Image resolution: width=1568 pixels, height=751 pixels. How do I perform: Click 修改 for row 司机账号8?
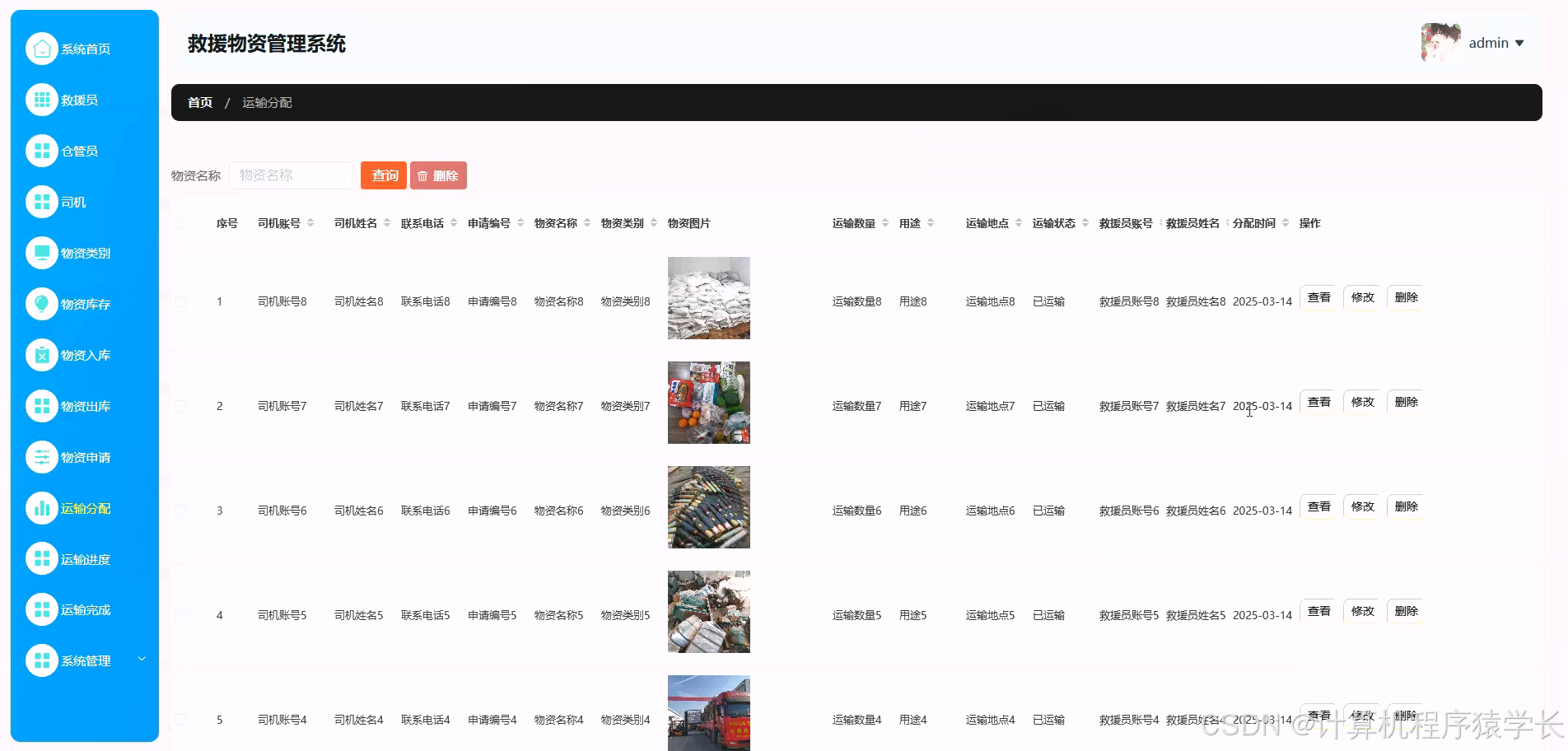1362,297
